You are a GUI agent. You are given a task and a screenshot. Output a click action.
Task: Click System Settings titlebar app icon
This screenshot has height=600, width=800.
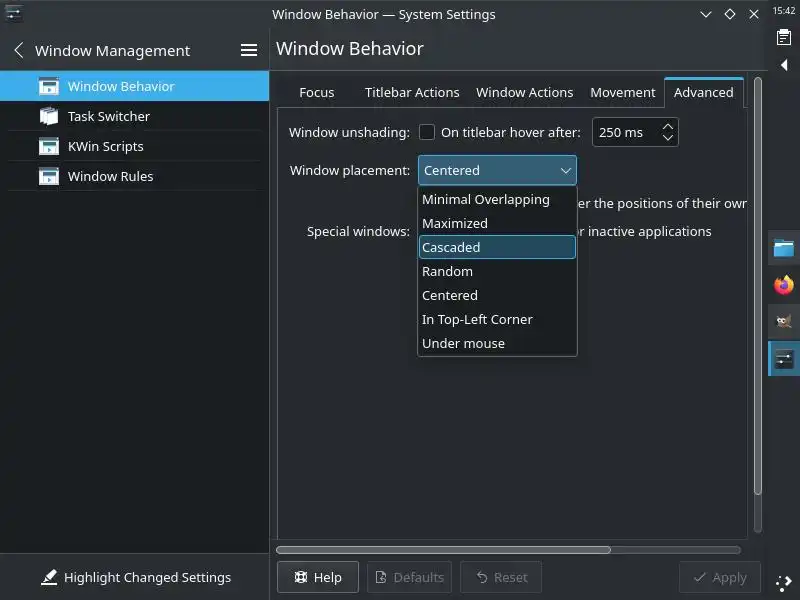click(13, 13)
